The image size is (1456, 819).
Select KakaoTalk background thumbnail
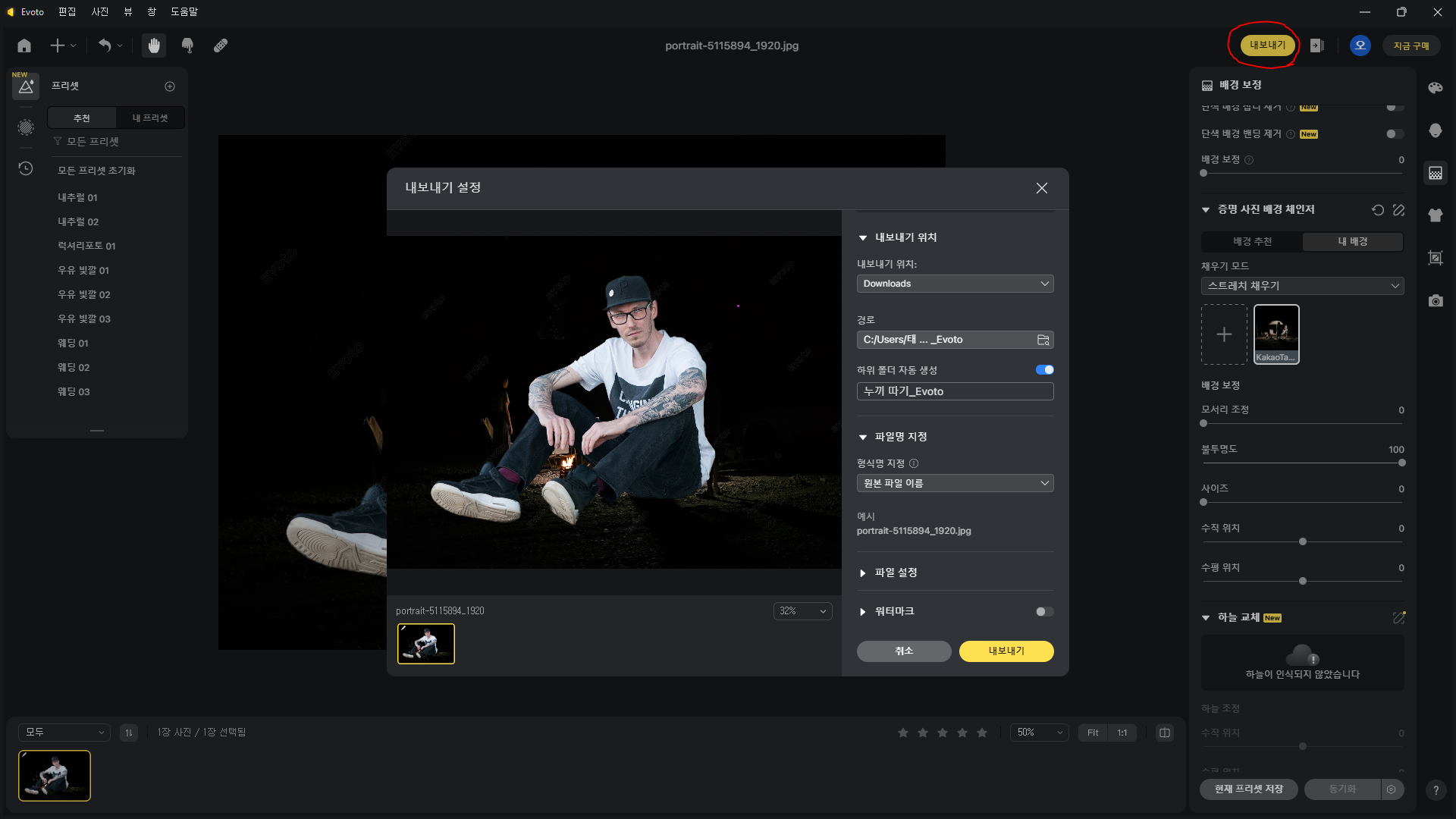point(1276,334)
